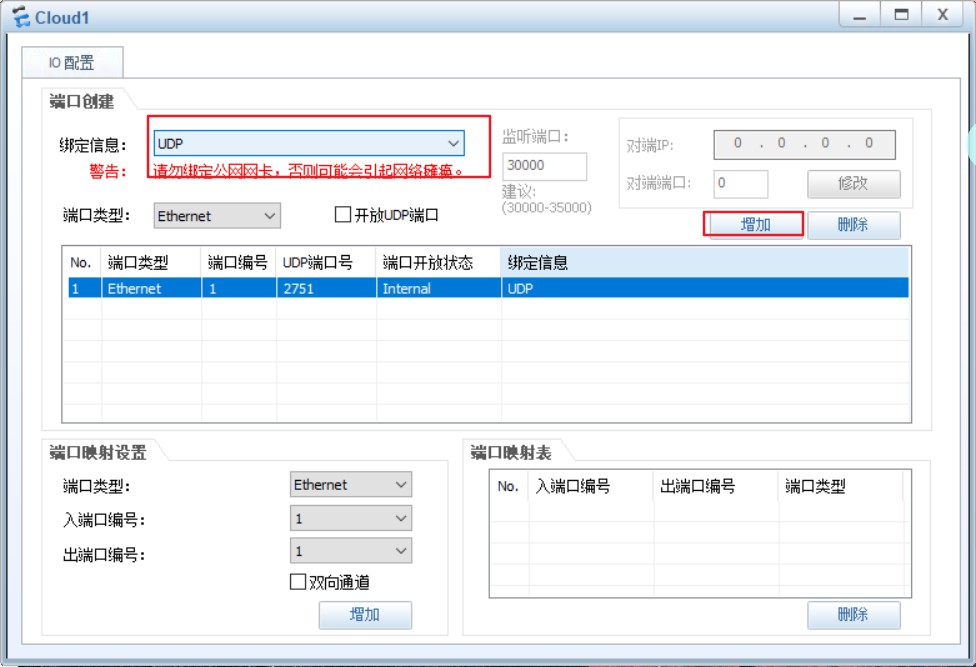Click the 出端口编号 column header in mapping table

click(x=716, y=486)
